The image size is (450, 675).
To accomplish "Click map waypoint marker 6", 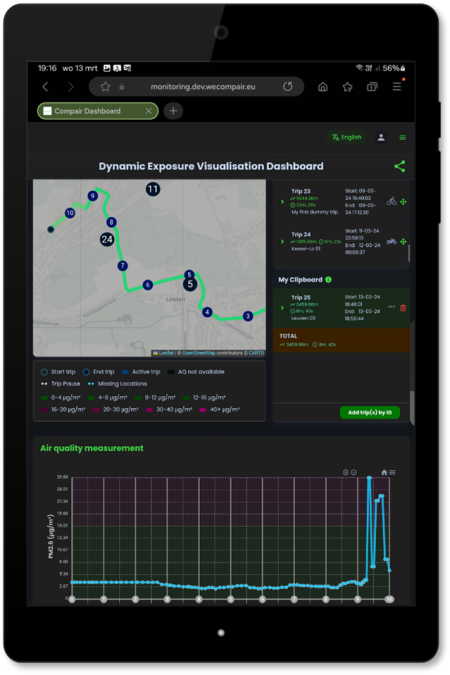I will [148, 285].
